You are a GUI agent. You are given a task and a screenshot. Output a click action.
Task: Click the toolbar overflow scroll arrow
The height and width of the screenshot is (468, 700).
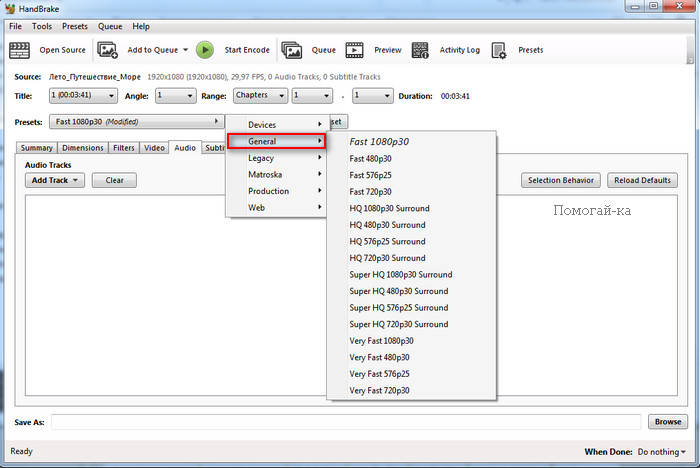(x=690, y=59)
